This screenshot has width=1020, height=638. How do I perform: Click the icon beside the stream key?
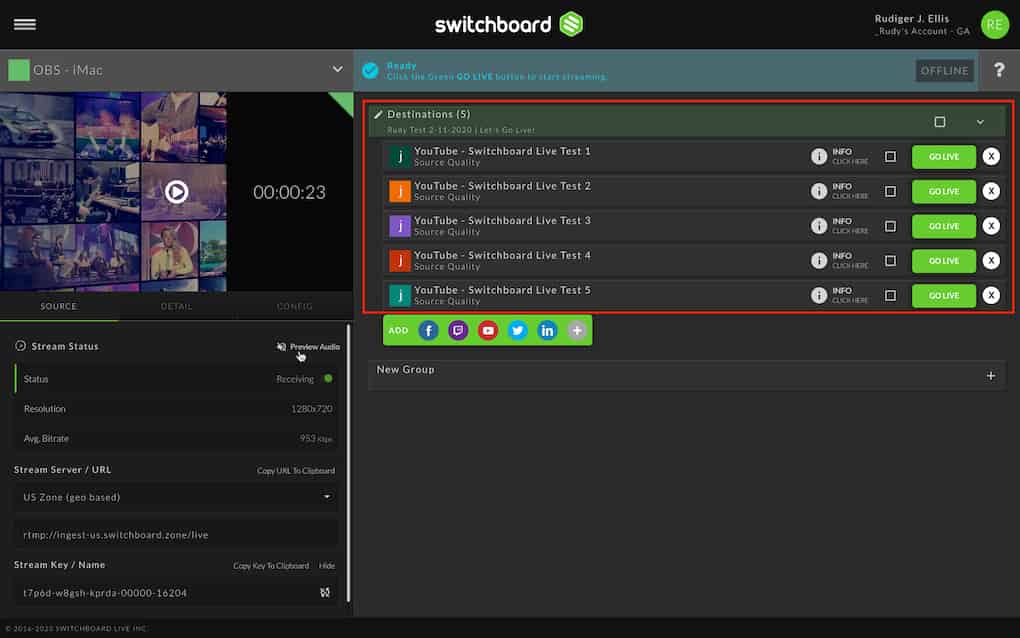point(325,592)
